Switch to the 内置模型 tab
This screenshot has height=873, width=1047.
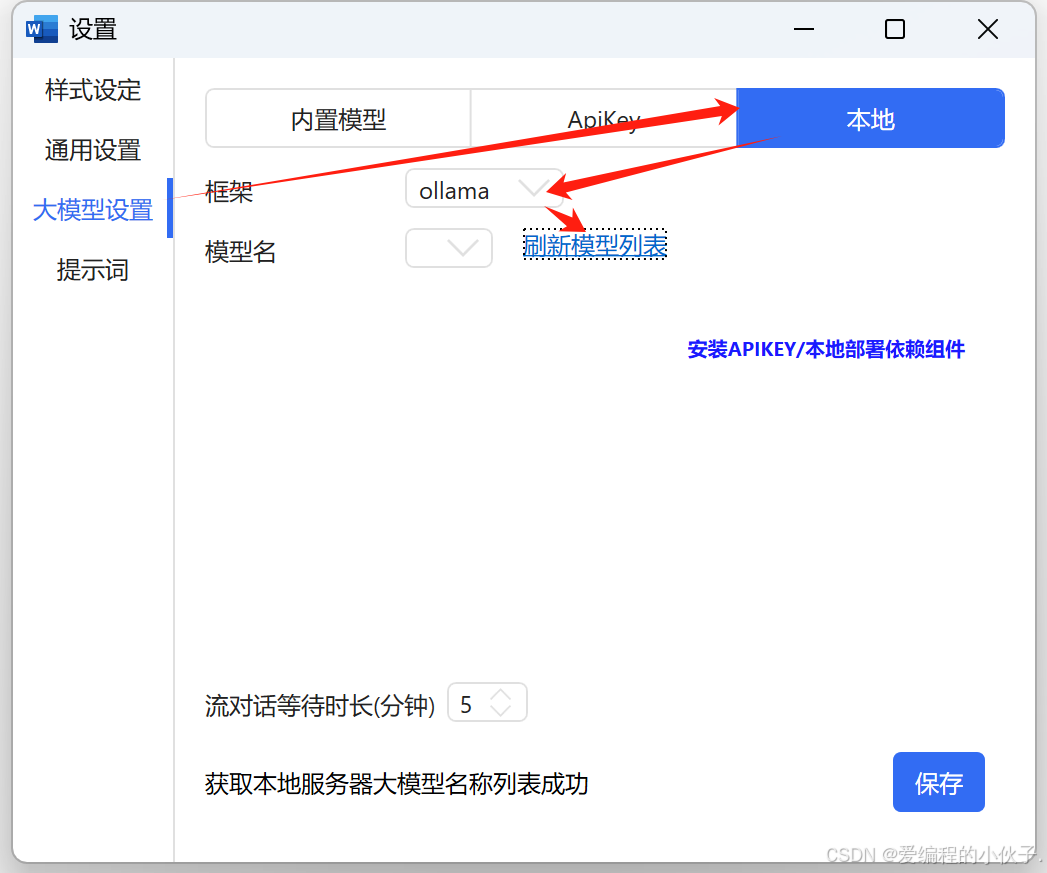[x=337, y=118]
